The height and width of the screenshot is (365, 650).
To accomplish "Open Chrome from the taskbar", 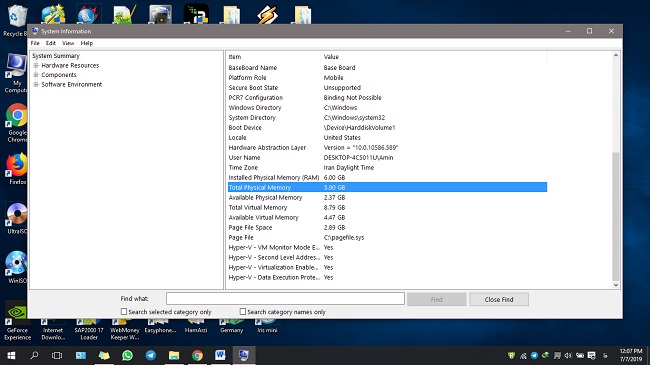I will [x=197, y=355].
